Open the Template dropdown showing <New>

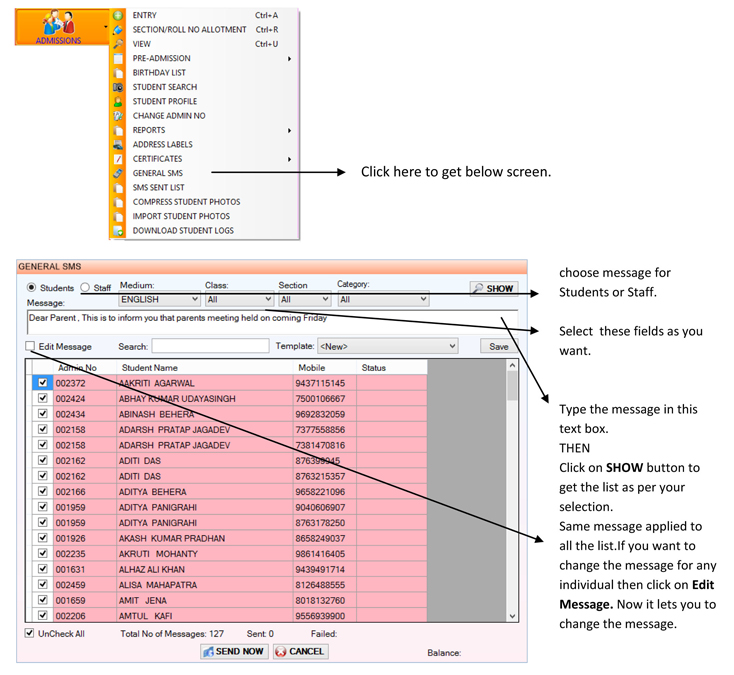pyautogui.click(x=388, y=346)
